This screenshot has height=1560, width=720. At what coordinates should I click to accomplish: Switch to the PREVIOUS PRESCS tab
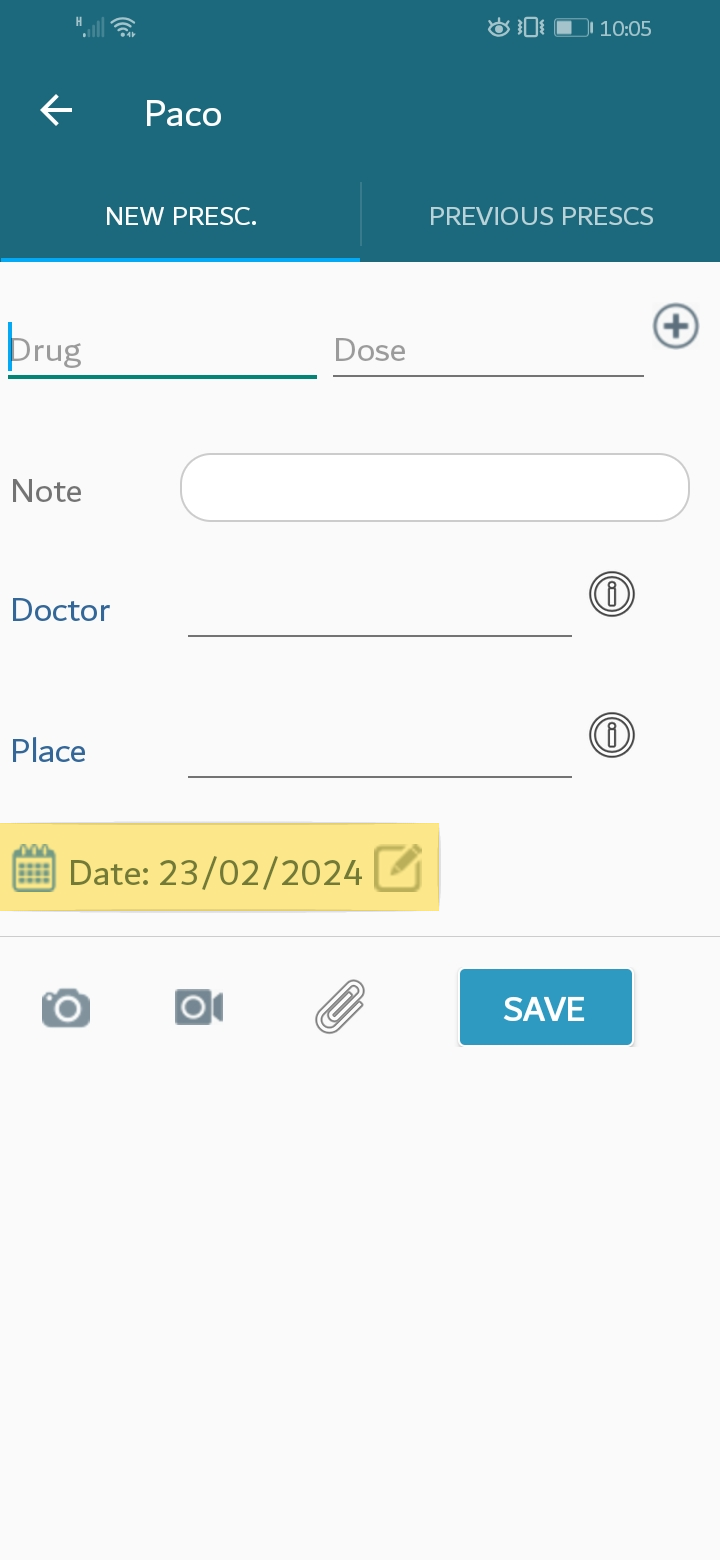point(541,216)
